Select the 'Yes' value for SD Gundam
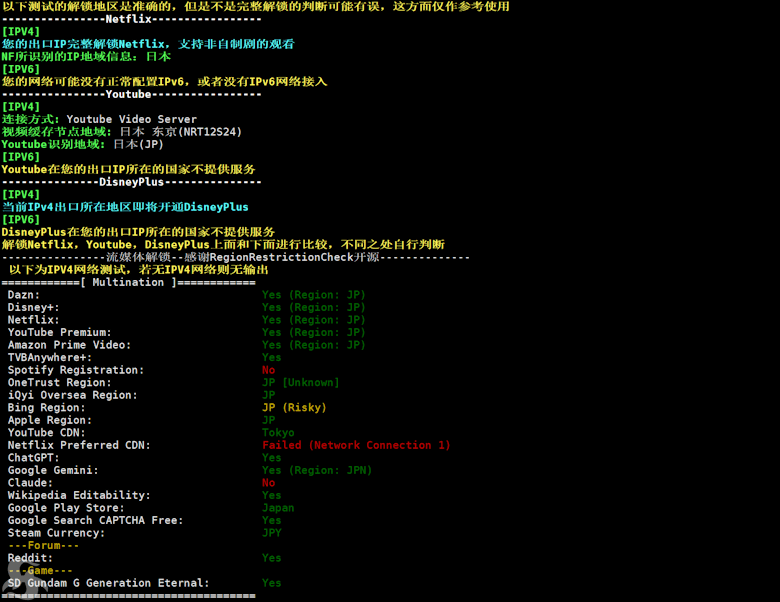This screenshot has height=602, width=780. 272,583
